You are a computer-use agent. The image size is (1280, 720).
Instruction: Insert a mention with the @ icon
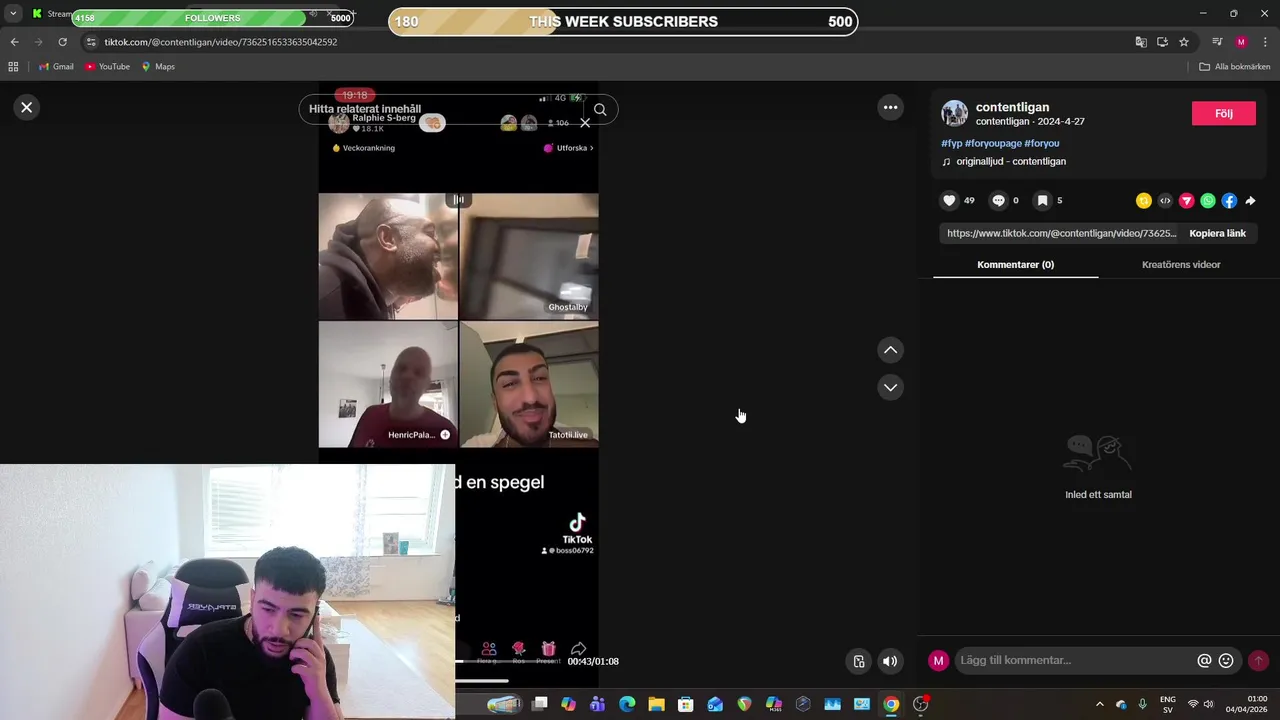click(1204, 660)
